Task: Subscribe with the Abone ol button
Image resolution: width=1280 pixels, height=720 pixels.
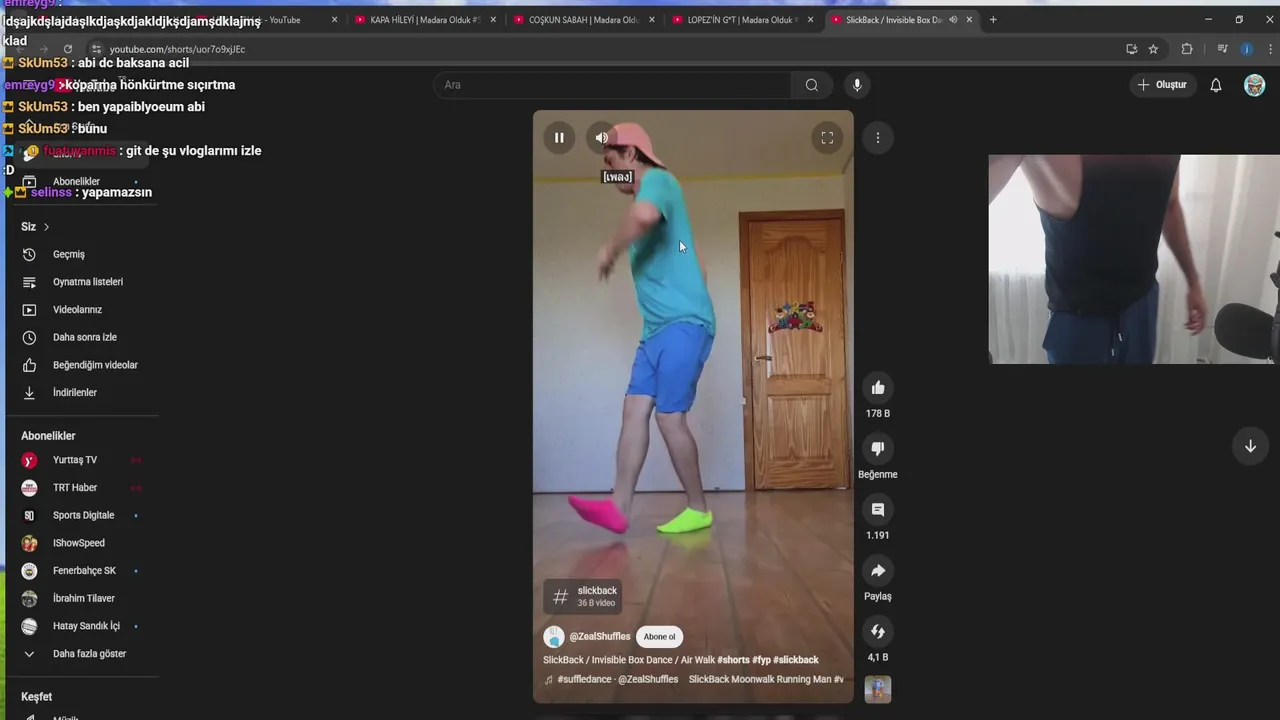Action: pyautogui.click(x=659, y=637)
